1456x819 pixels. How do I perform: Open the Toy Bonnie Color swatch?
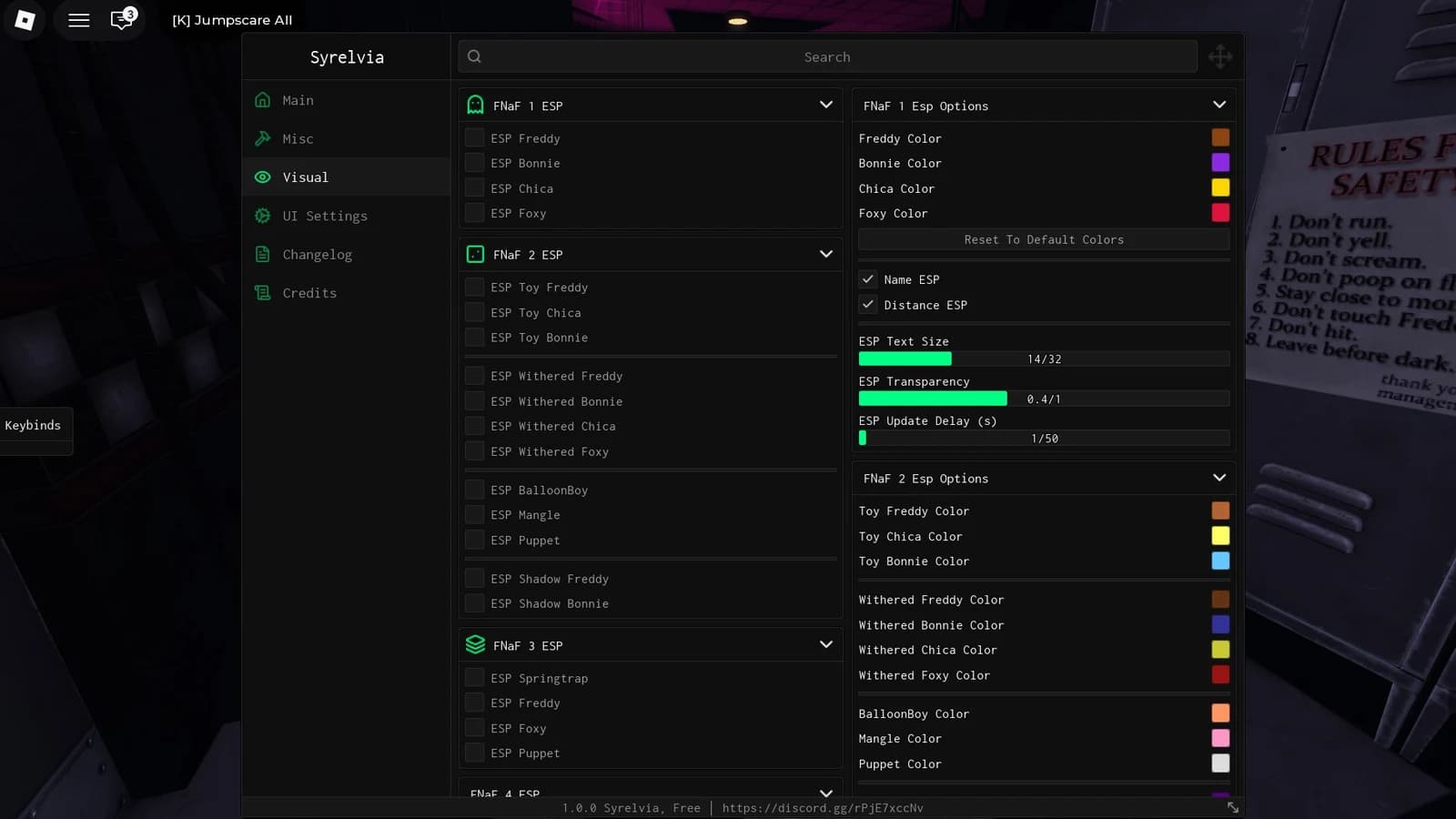point(1220,561)
